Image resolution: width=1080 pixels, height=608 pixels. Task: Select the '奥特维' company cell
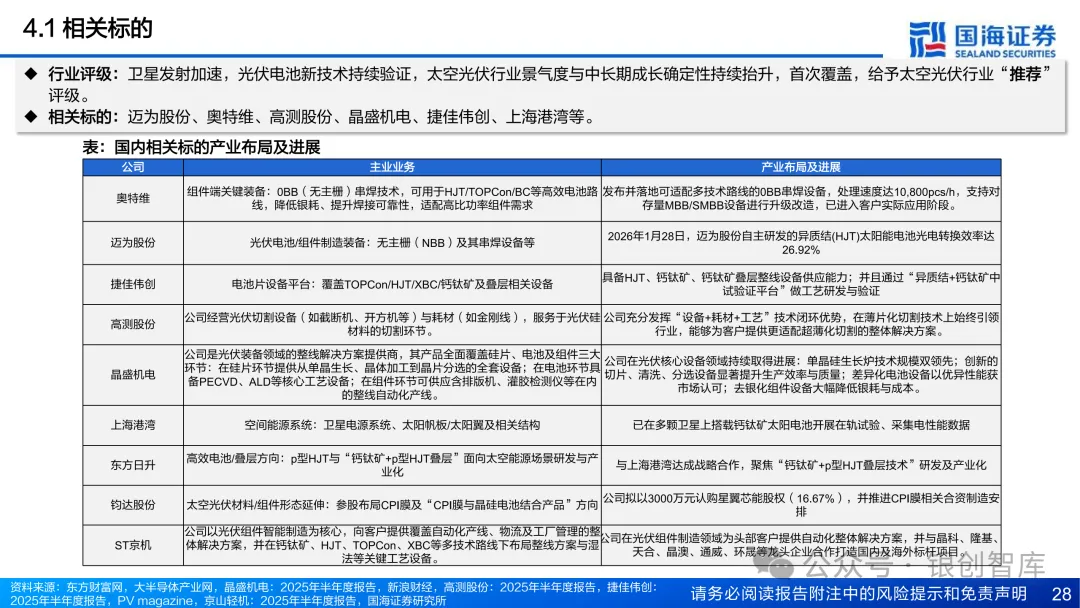point(133,198)
